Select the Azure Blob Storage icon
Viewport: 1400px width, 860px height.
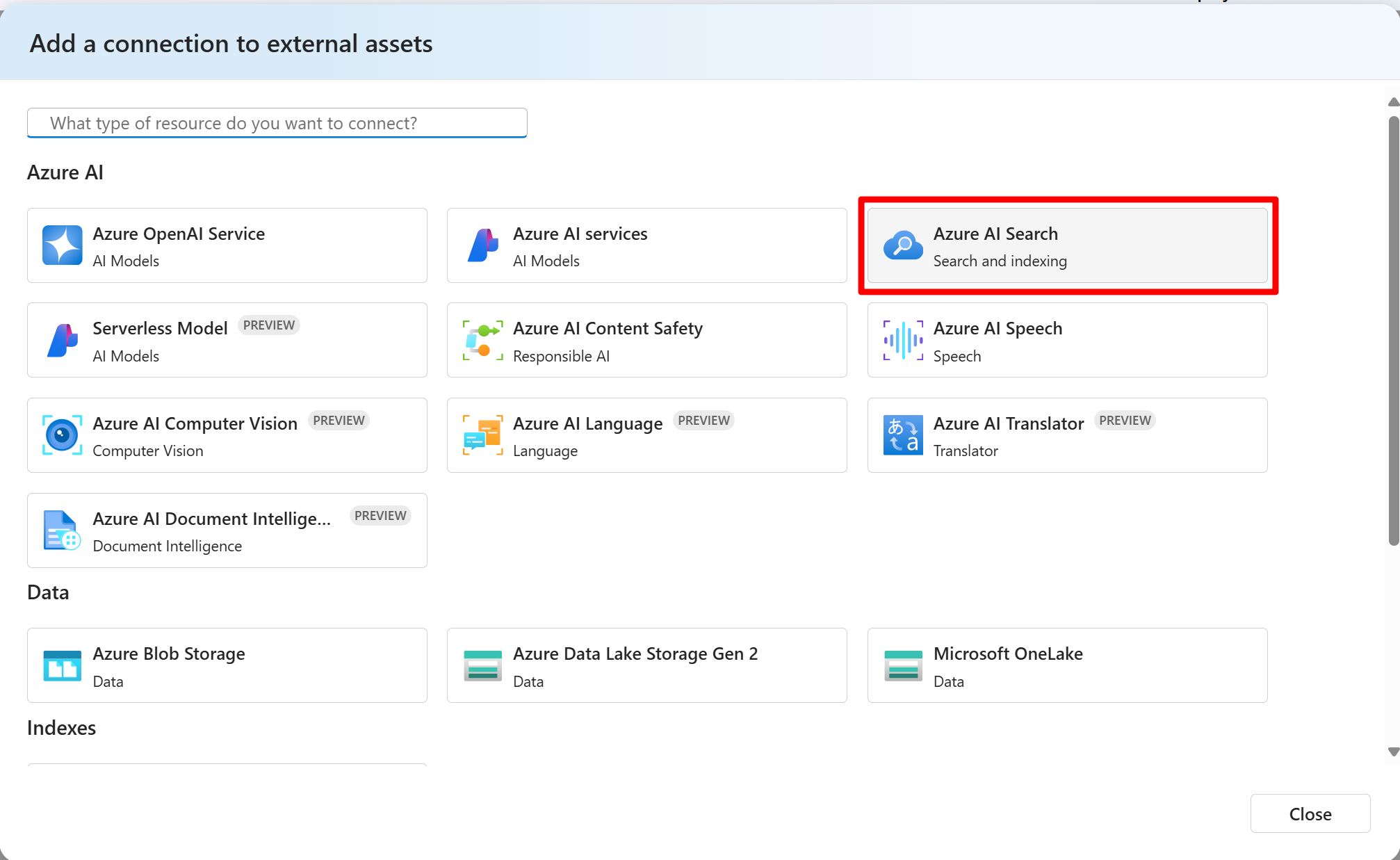coord(62,665)
